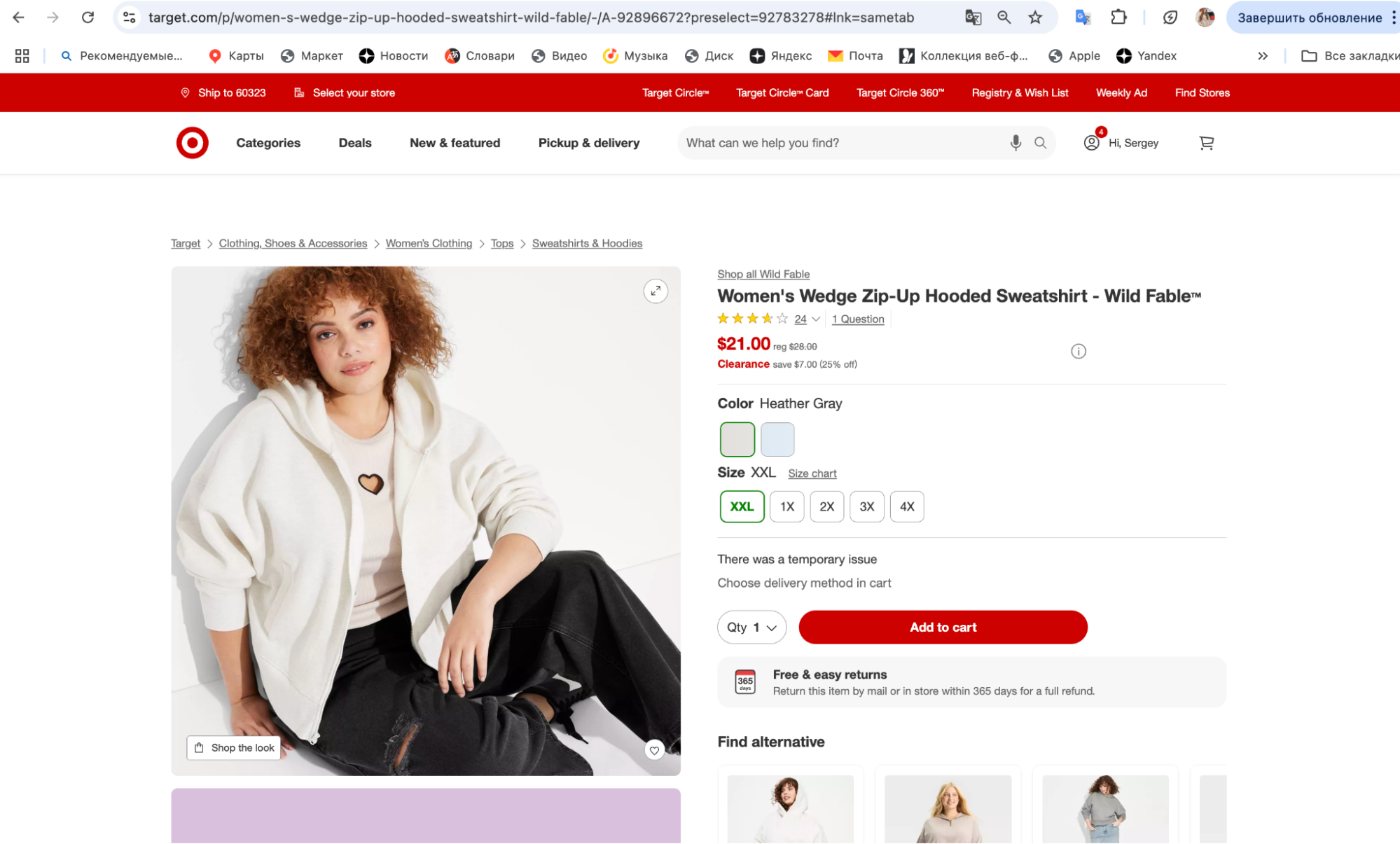Open the shopping cart

click(x=1206, y=143)
